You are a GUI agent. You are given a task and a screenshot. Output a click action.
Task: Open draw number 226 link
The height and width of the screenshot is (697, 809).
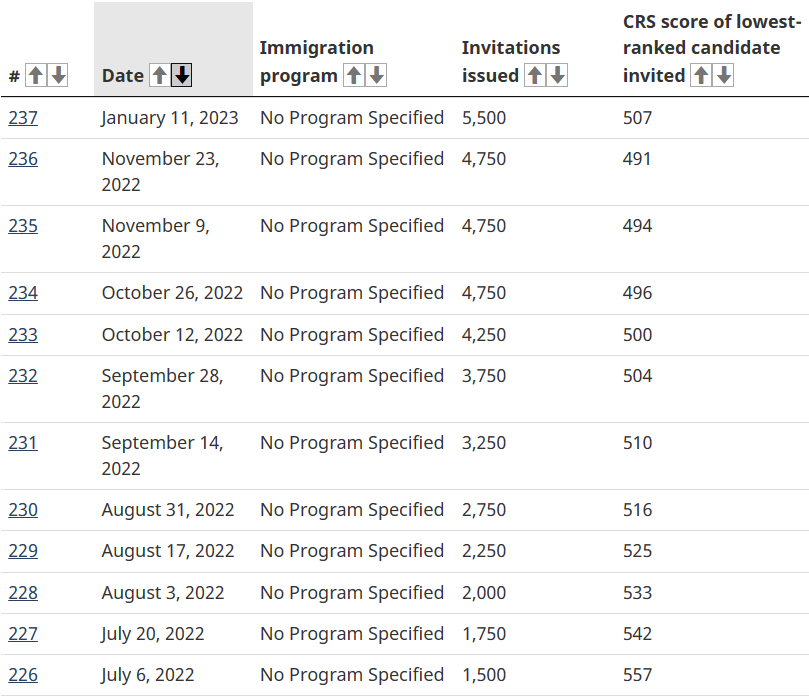click(23, 675)
